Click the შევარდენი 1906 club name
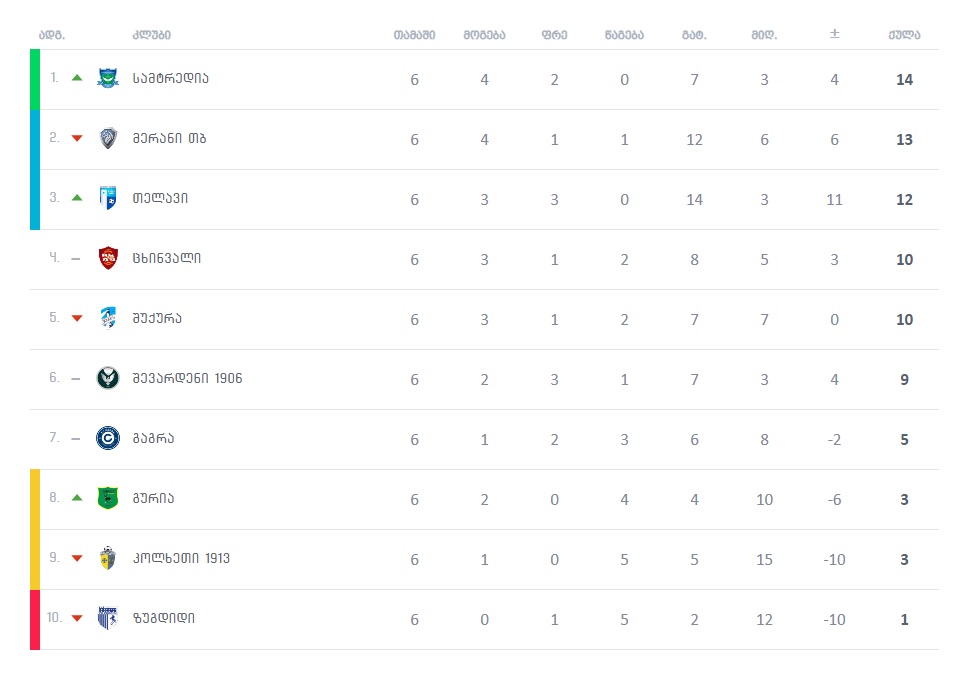This screenshot has width=975, height=686. (187, 378)
